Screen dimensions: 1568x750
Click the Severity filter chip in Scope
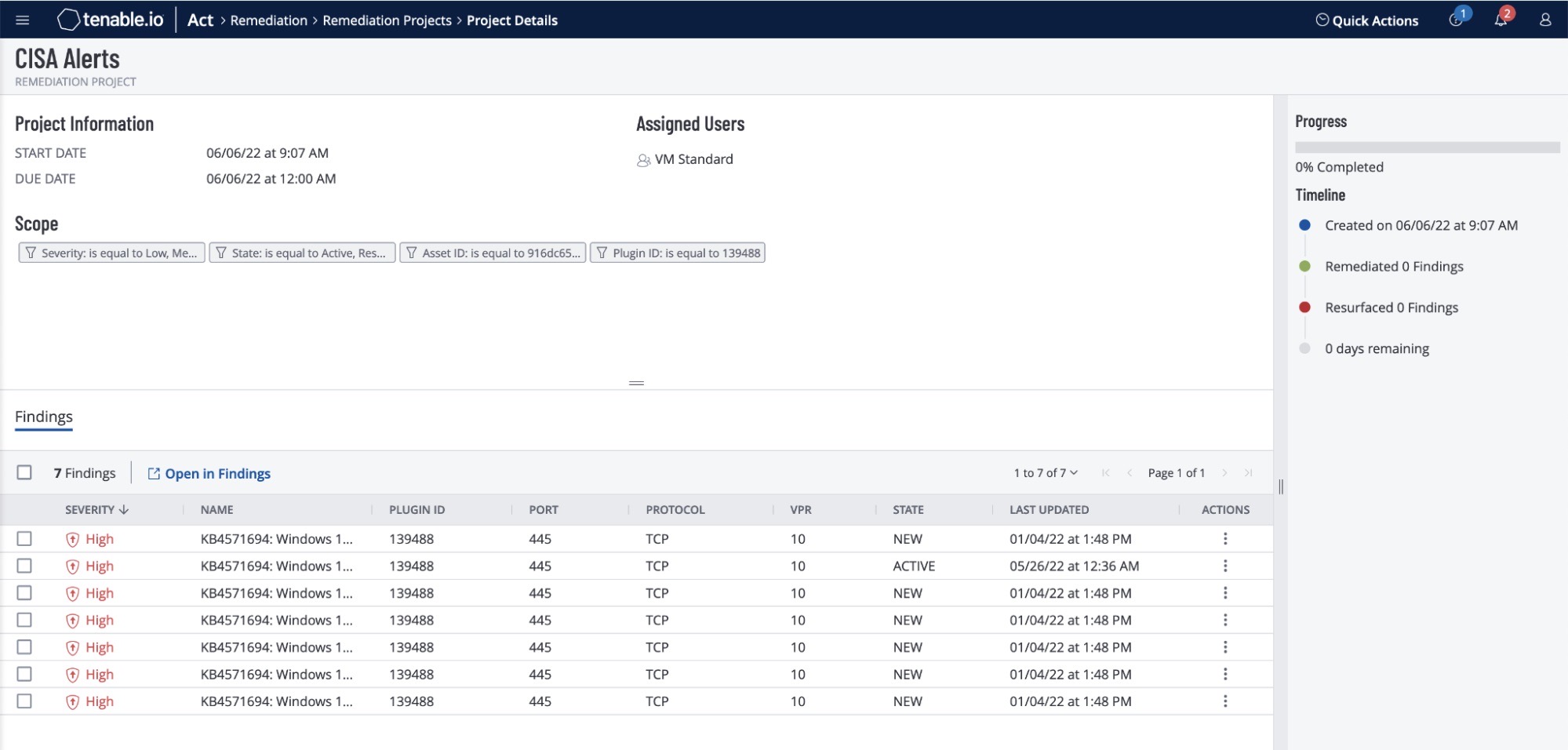(x=111, y=253)
